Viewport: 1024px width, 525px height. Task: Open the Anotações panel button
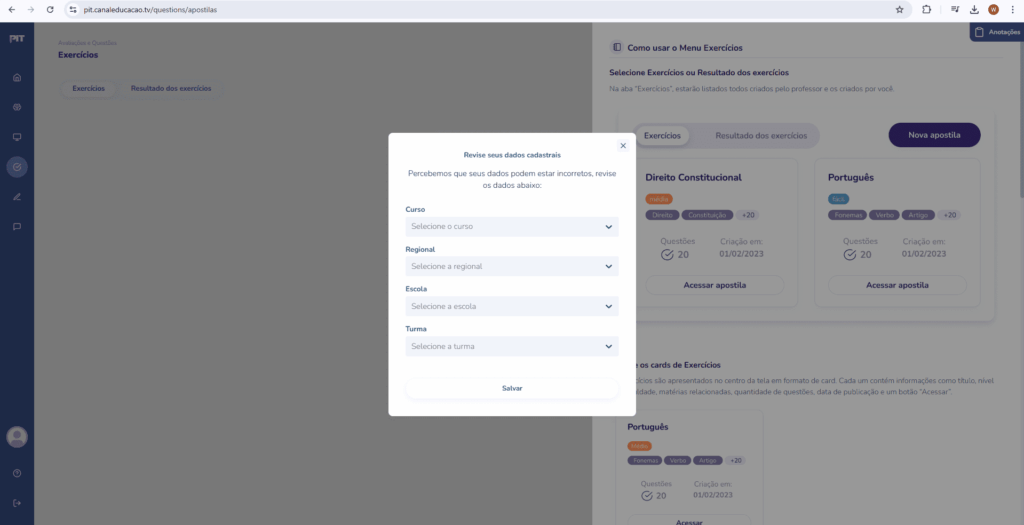[997, 33]
